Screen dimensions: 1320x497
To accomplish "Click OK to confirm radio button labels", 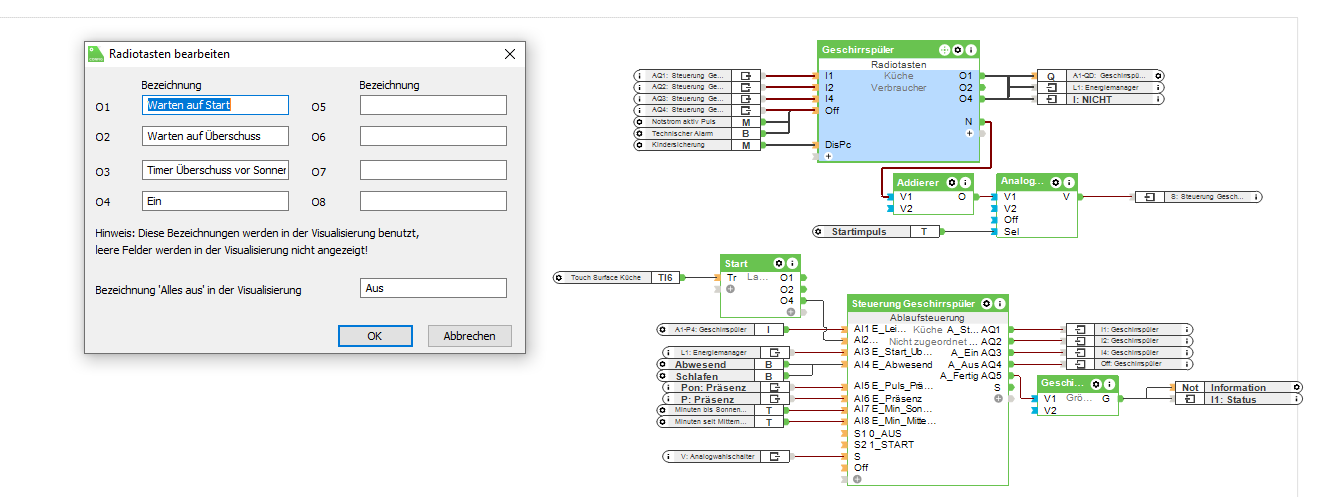I will click(x=375, y=336).
